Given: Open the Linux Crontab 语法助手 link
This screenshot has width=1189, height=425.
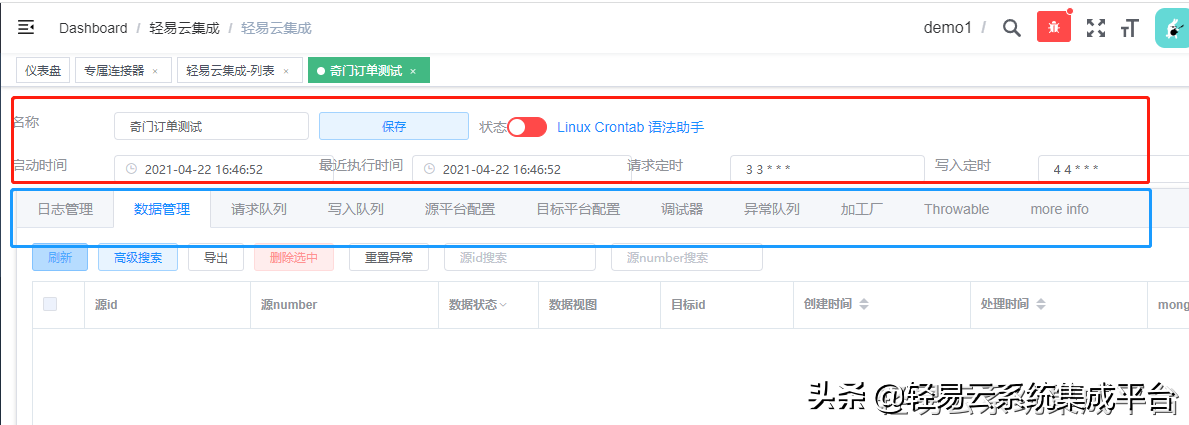Looking at the screenshot, I should (x=631, y=127).
